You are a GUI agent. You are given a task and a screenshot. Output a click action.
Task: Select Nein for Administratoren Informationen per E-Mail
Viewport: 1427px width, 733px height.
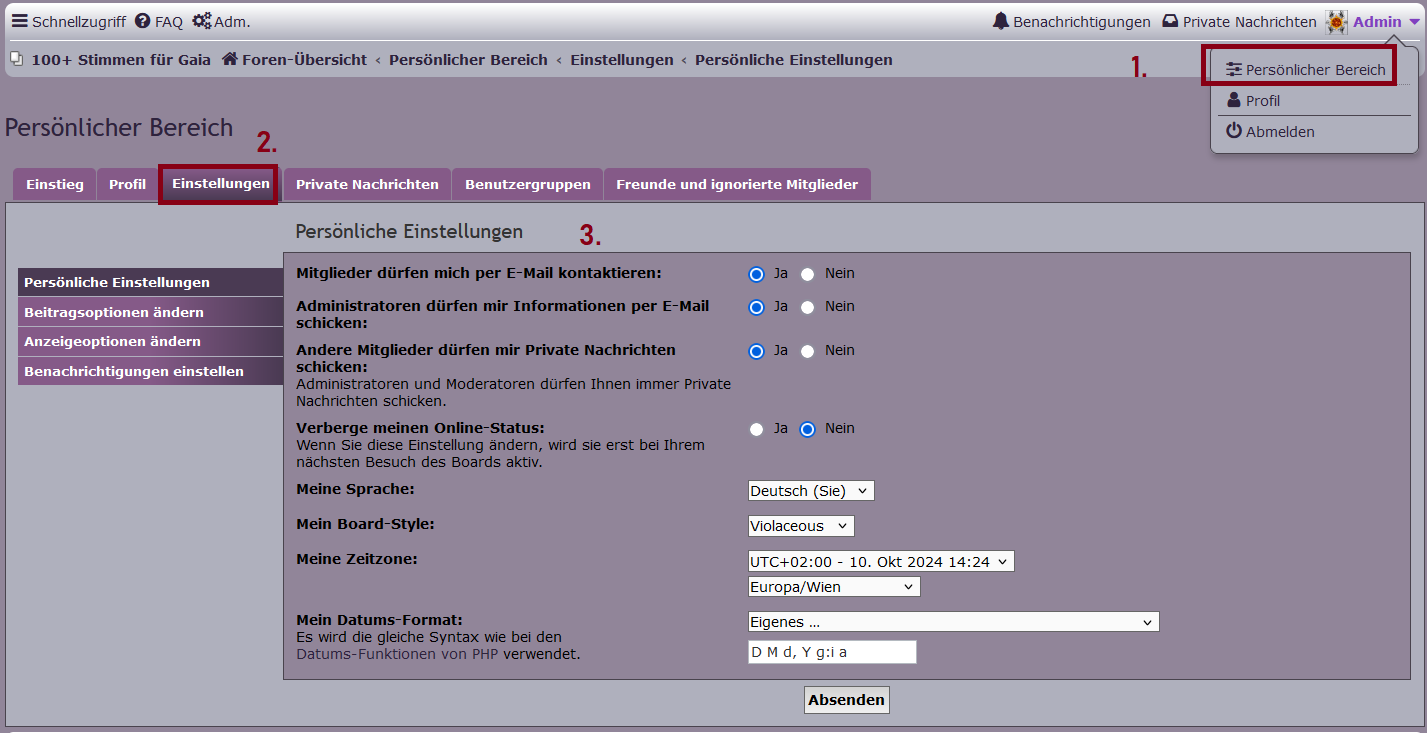(x=808, y=307)
